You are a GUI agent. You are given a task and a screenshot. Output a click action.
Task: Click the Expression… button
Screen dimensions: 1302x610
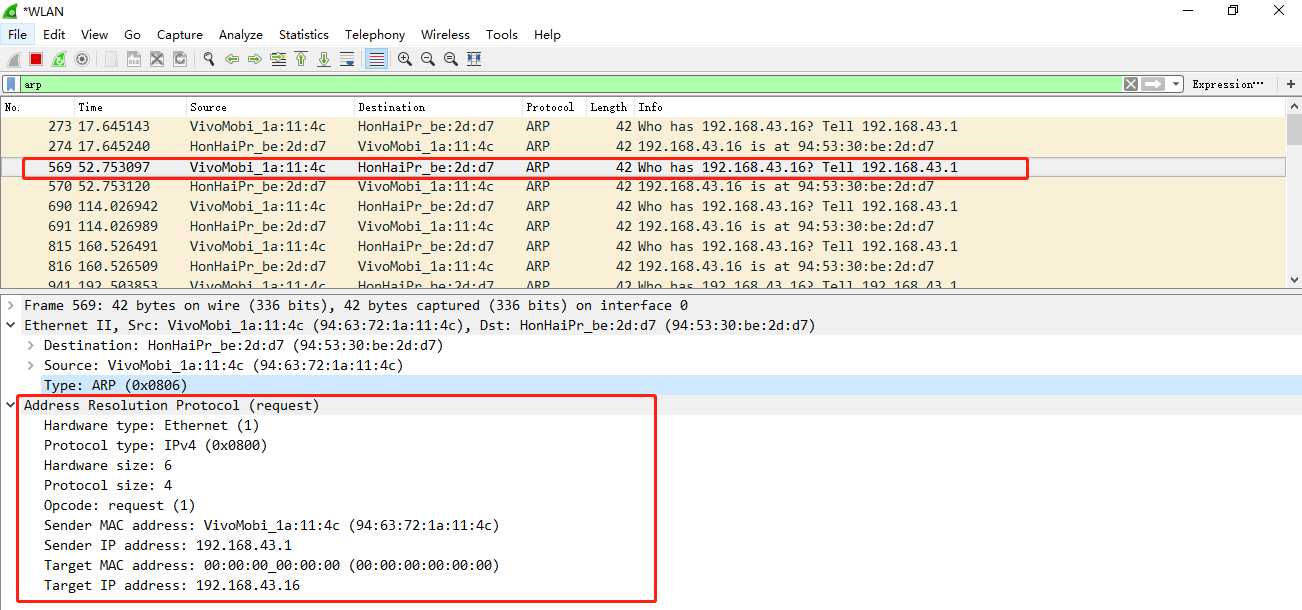pos(1228,84)
